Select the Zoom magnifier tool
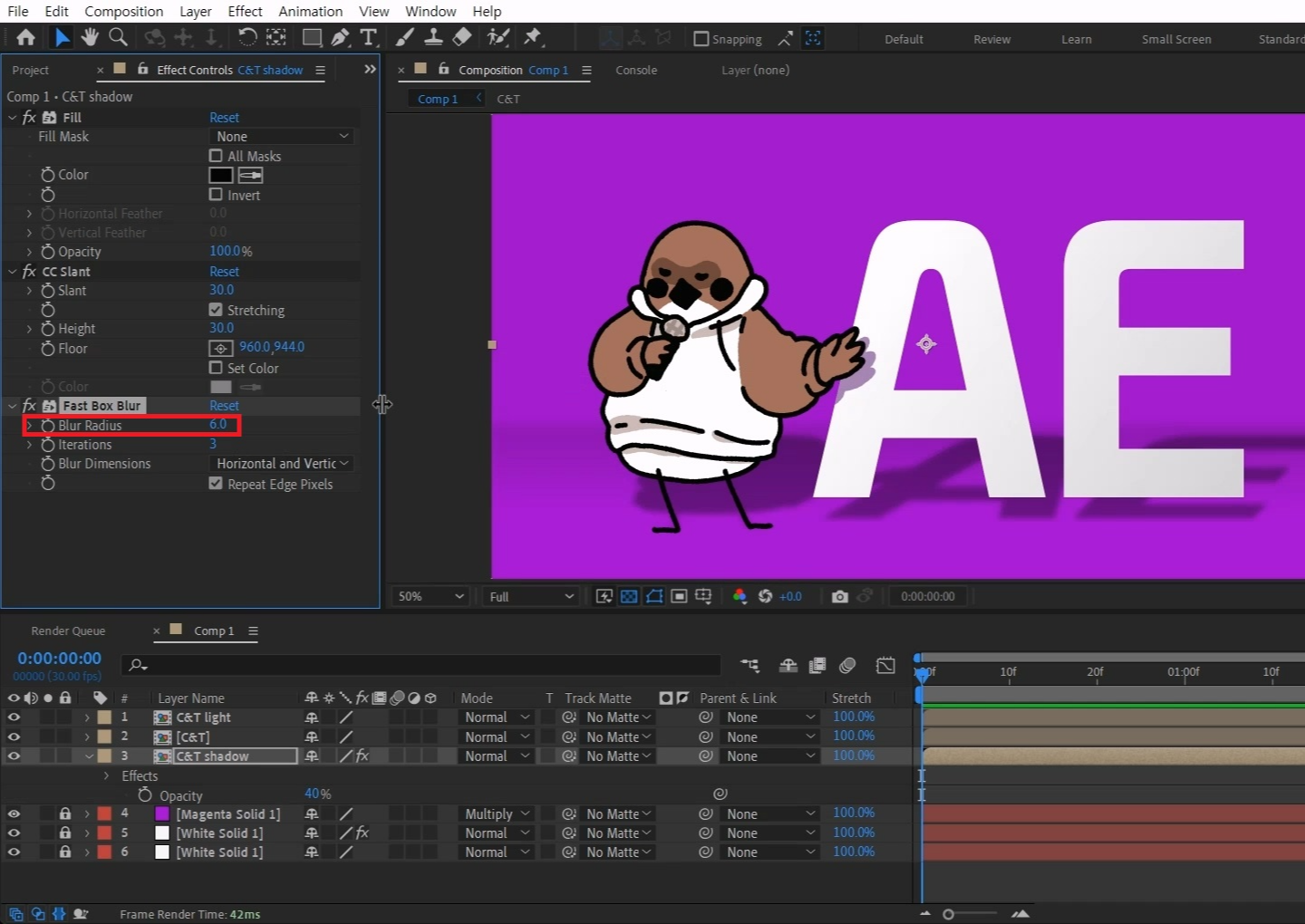This screenshot has width=1305, height=924. pyautogui.click(x=118, y=37)
